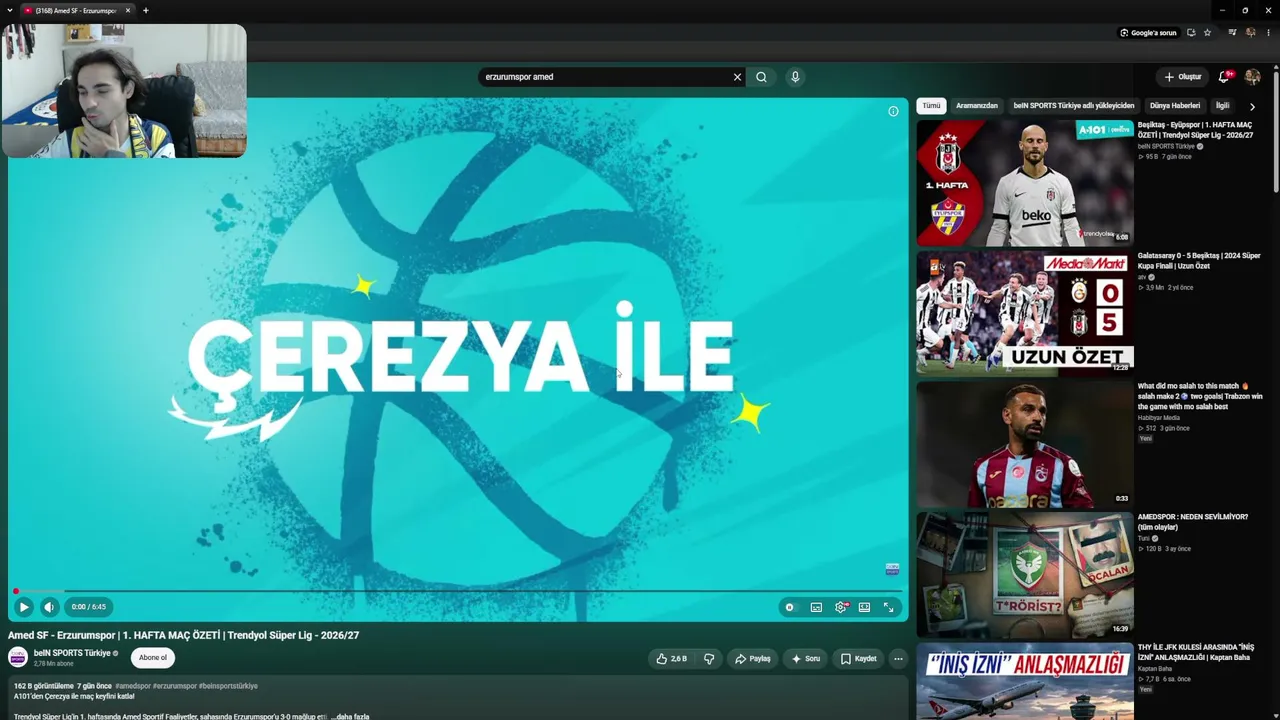The image size is (1280, 720).
Task: Open the info card icon on video
Action: [893, 111]
